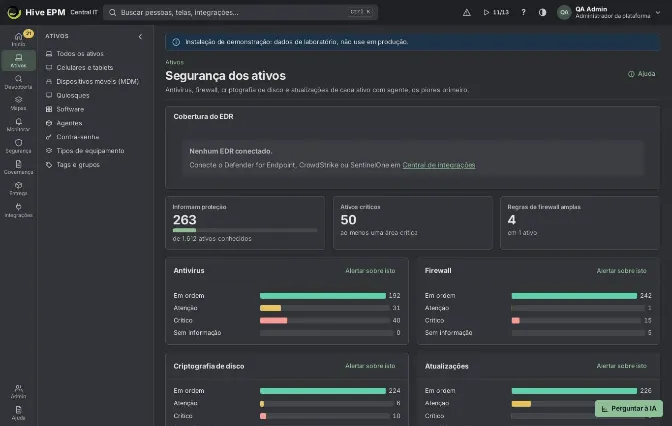This screenshot has width=672, height=426.
Task: Click the QA user avatar
Action: point(564,12)
